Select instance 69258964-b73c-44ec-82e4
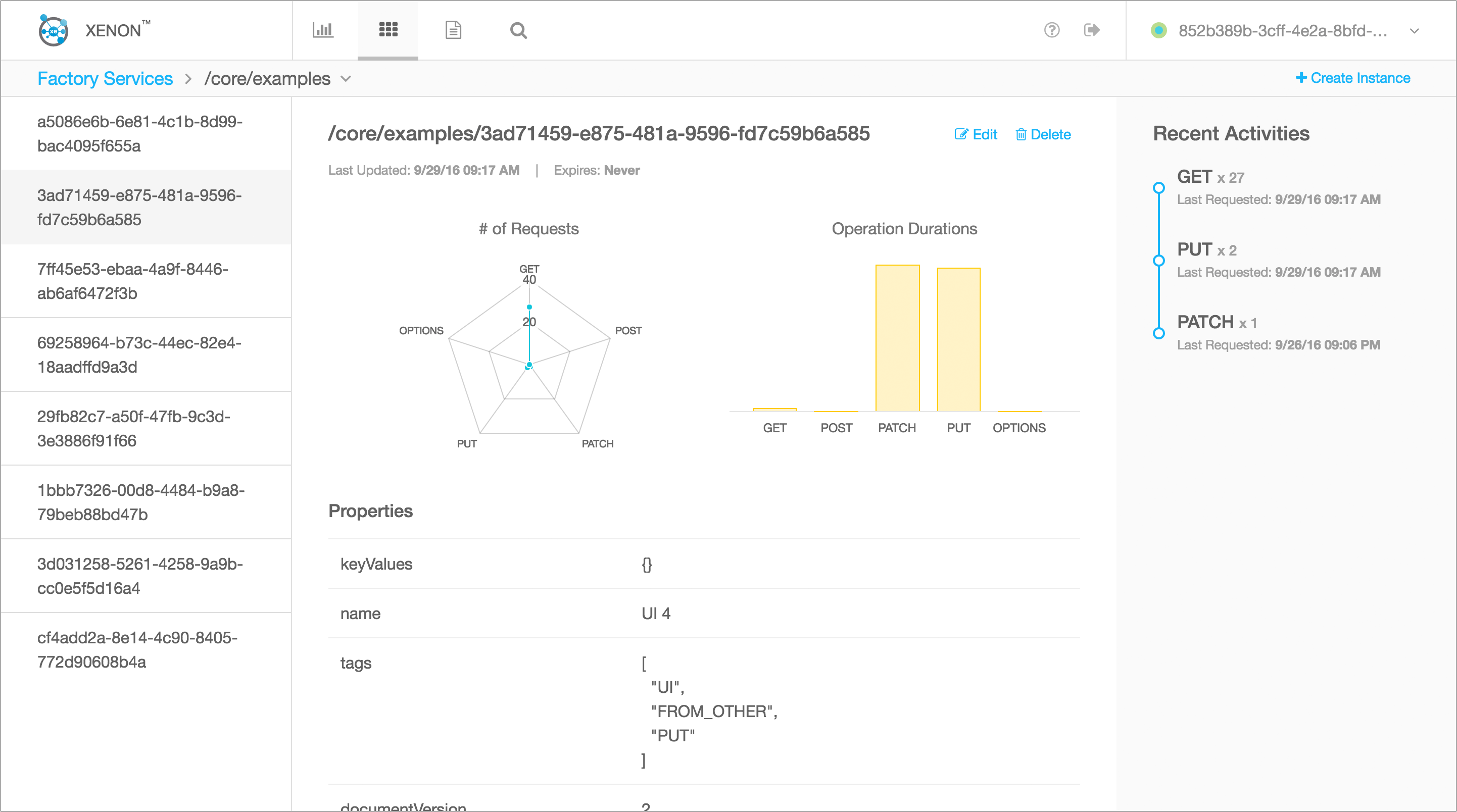The image size is (1457, 812). (x=146, y=354)
